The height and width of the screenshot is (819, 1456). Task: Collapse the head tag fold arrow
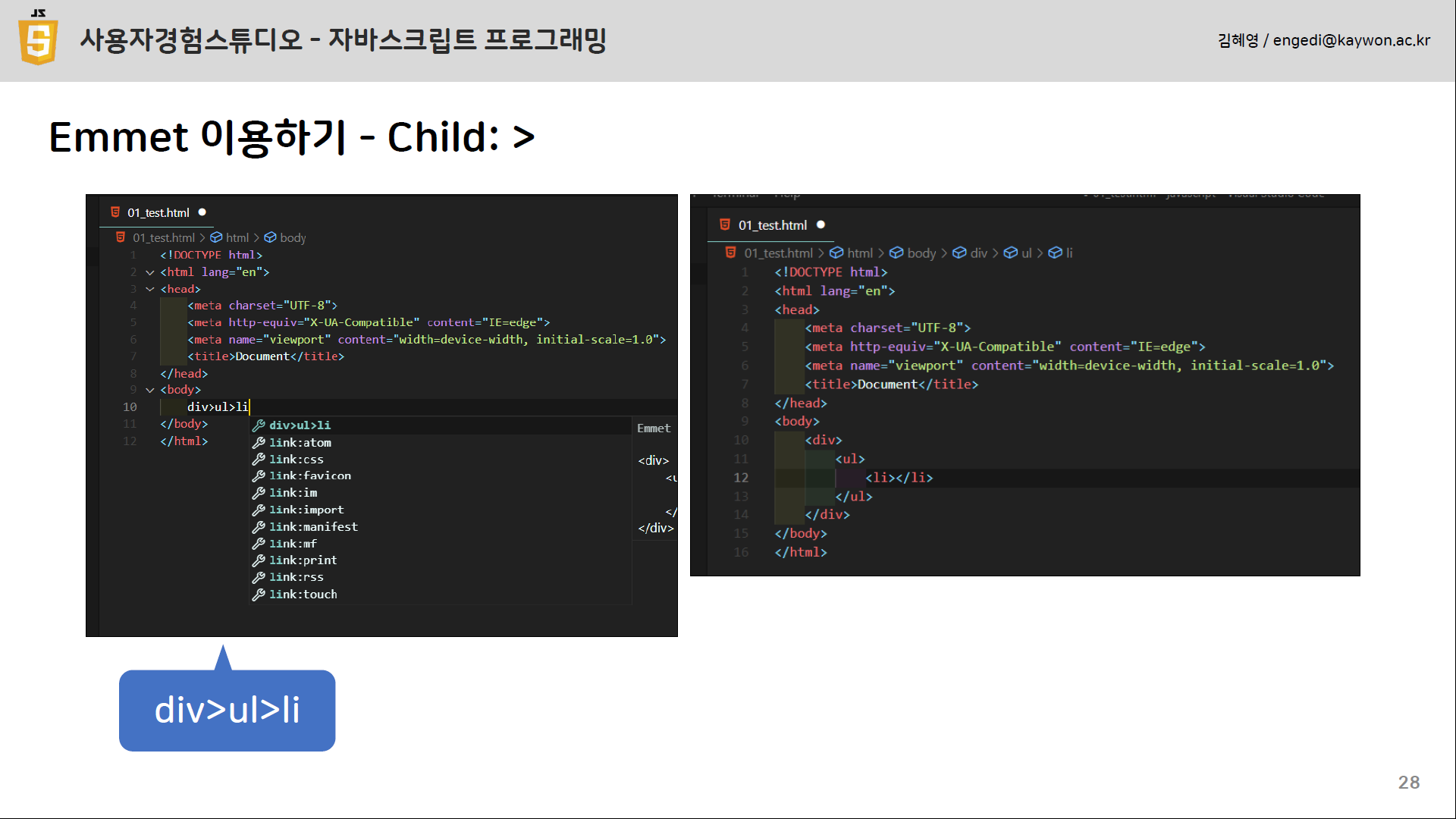(150, 289)
